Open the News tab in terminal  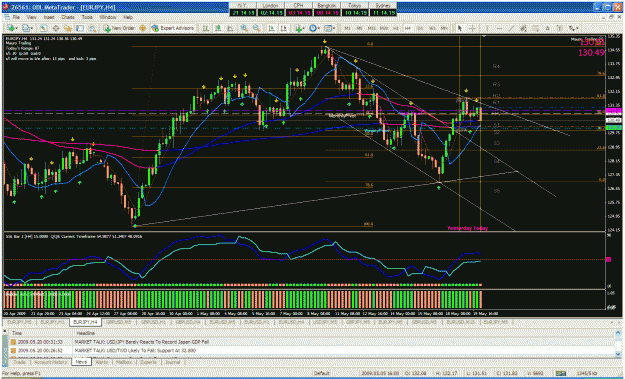pos(81,362)
